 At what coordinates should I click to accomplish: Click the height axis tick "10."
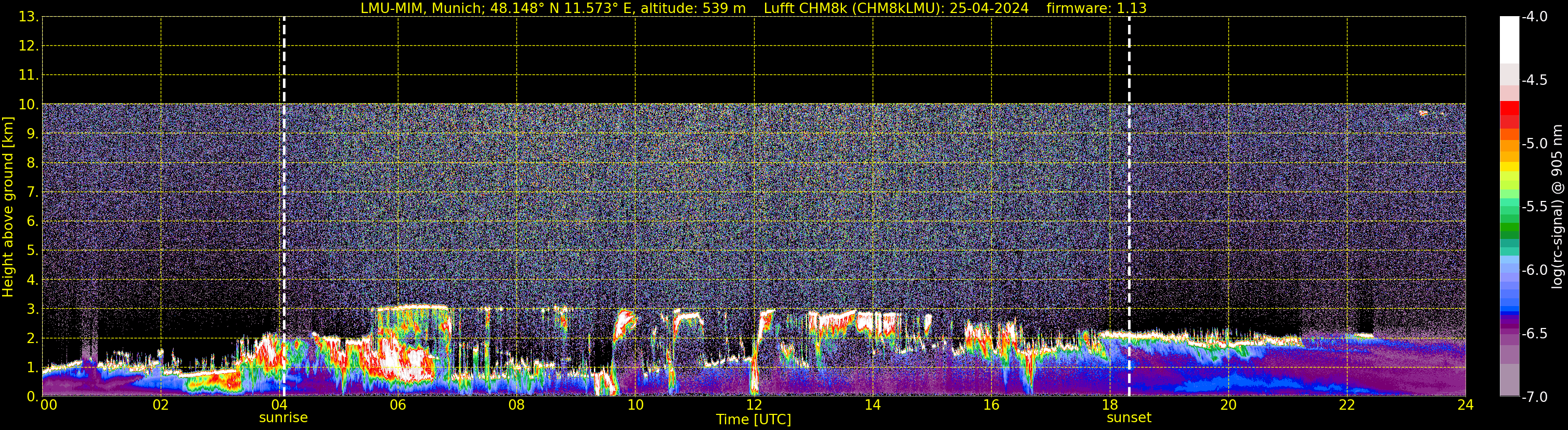(x=29, y=105)
